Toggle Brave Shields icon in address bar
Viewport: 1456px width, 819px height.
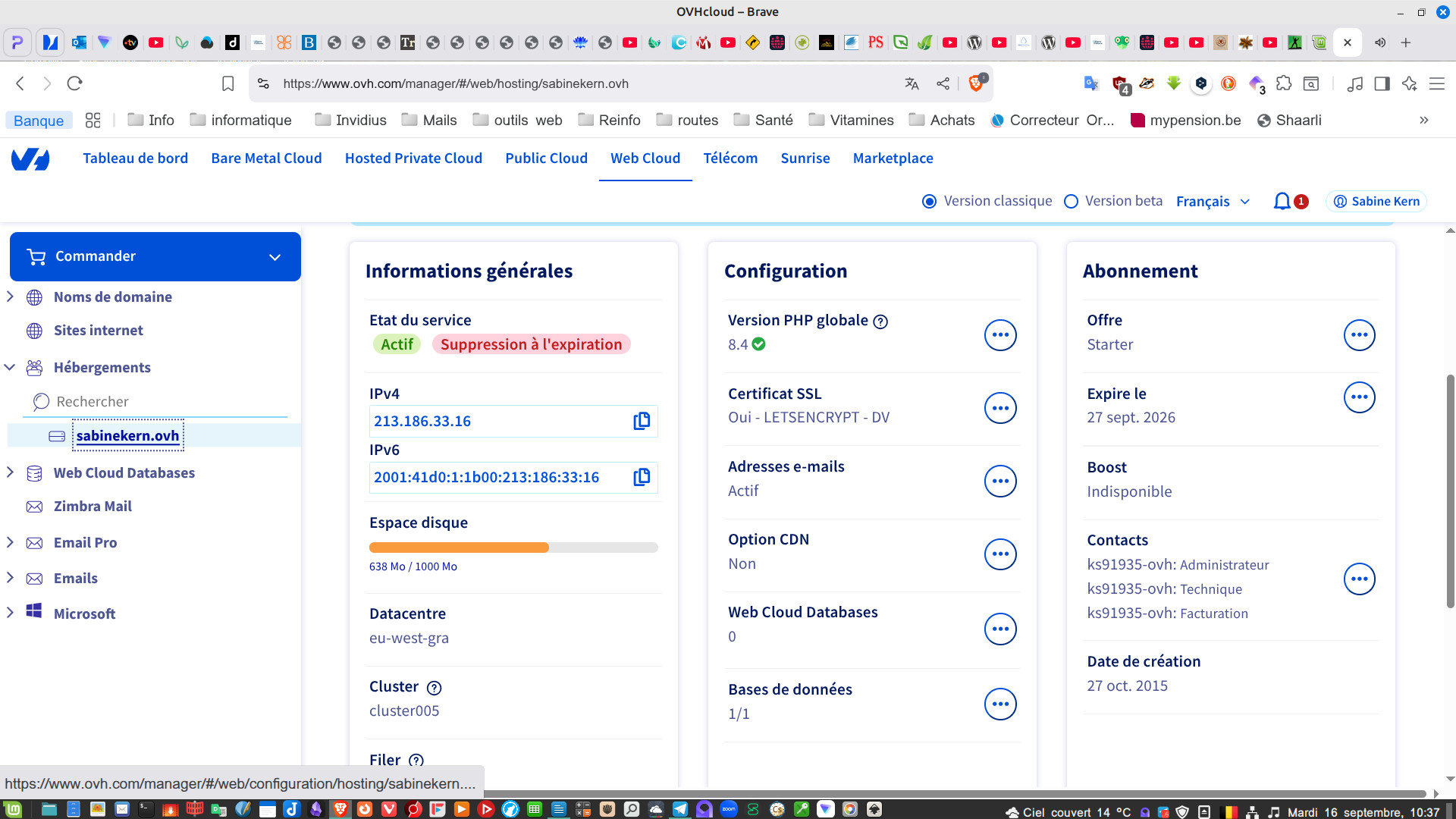click(x=976, y=83)
